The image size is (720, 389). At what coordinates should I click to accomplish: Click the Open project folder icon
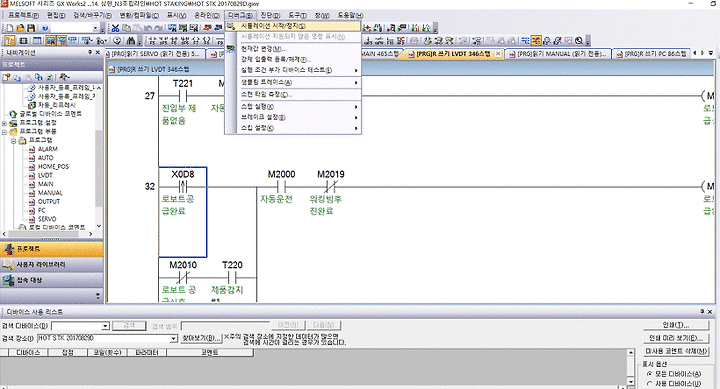coord(20,28)
